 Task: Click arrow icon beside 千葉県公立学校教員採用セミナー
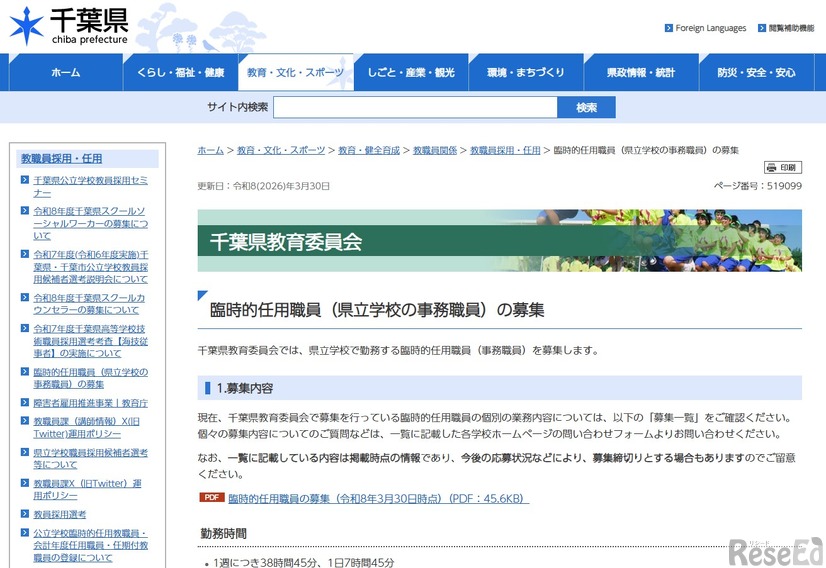(25, 180)
